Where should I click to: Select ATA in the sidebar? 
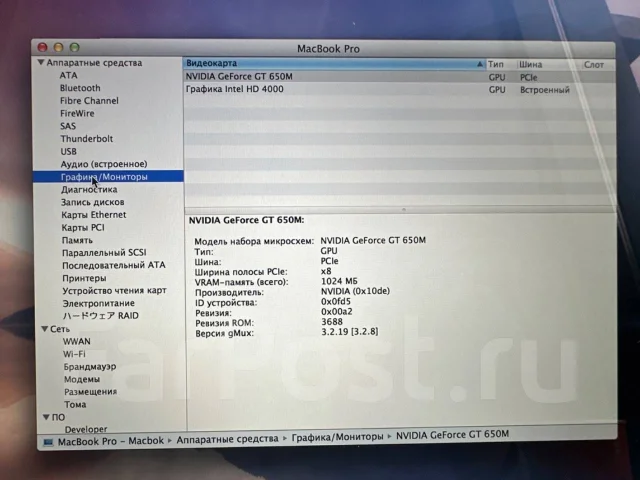(68, 76)
